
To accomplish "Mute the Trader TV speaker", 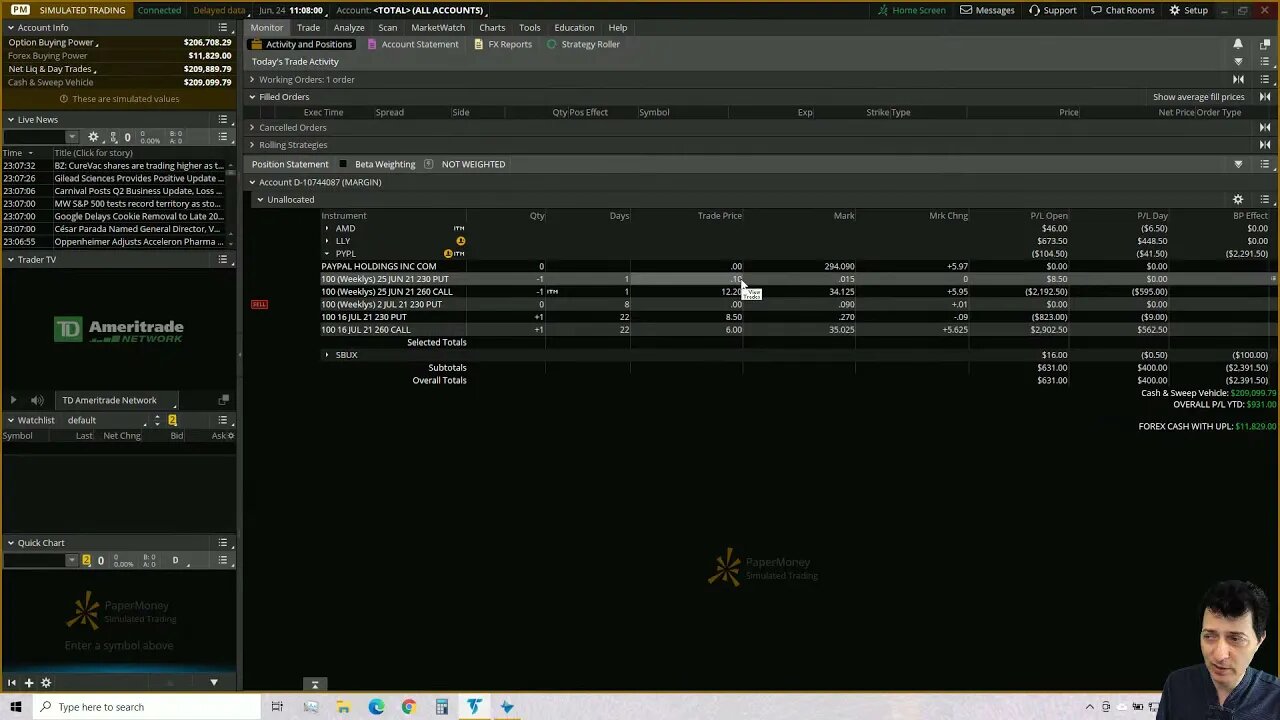I will point(37,400).
